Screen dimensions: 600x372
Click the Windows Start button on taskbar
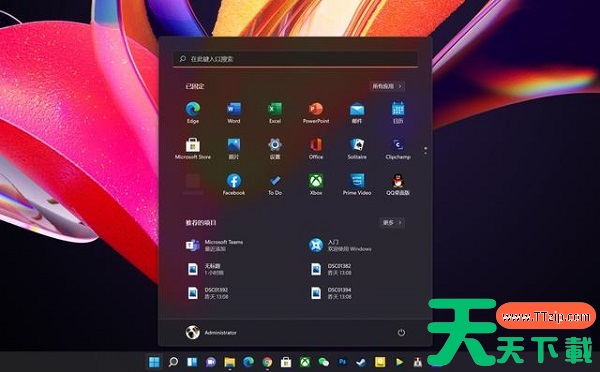coord(154,362)
